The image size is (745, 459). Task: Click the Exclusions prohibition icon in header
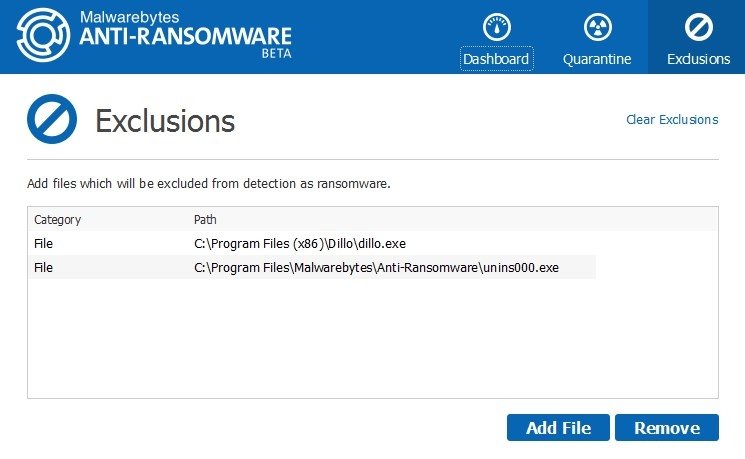coord(698,27)
